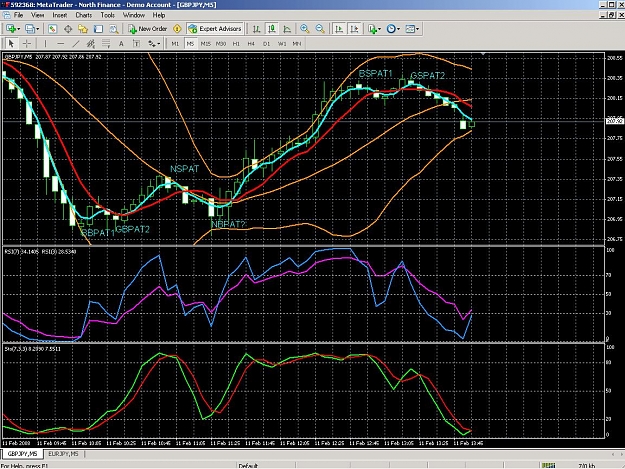Switch timeframe to MN
625x469 pixels.
[x=297, y=43]
